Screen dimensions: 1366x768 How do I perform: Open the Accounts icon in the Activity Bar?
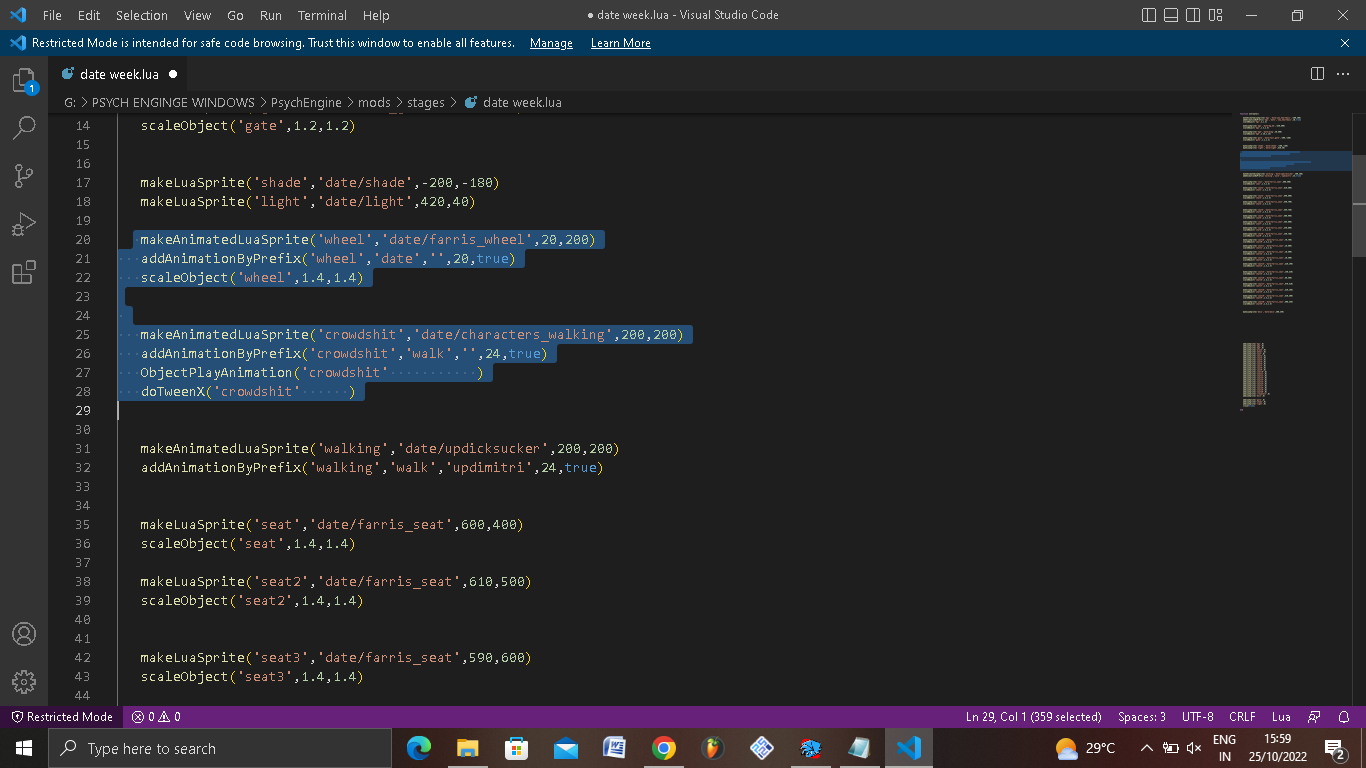pyautogui.click(x=24, y=633)
